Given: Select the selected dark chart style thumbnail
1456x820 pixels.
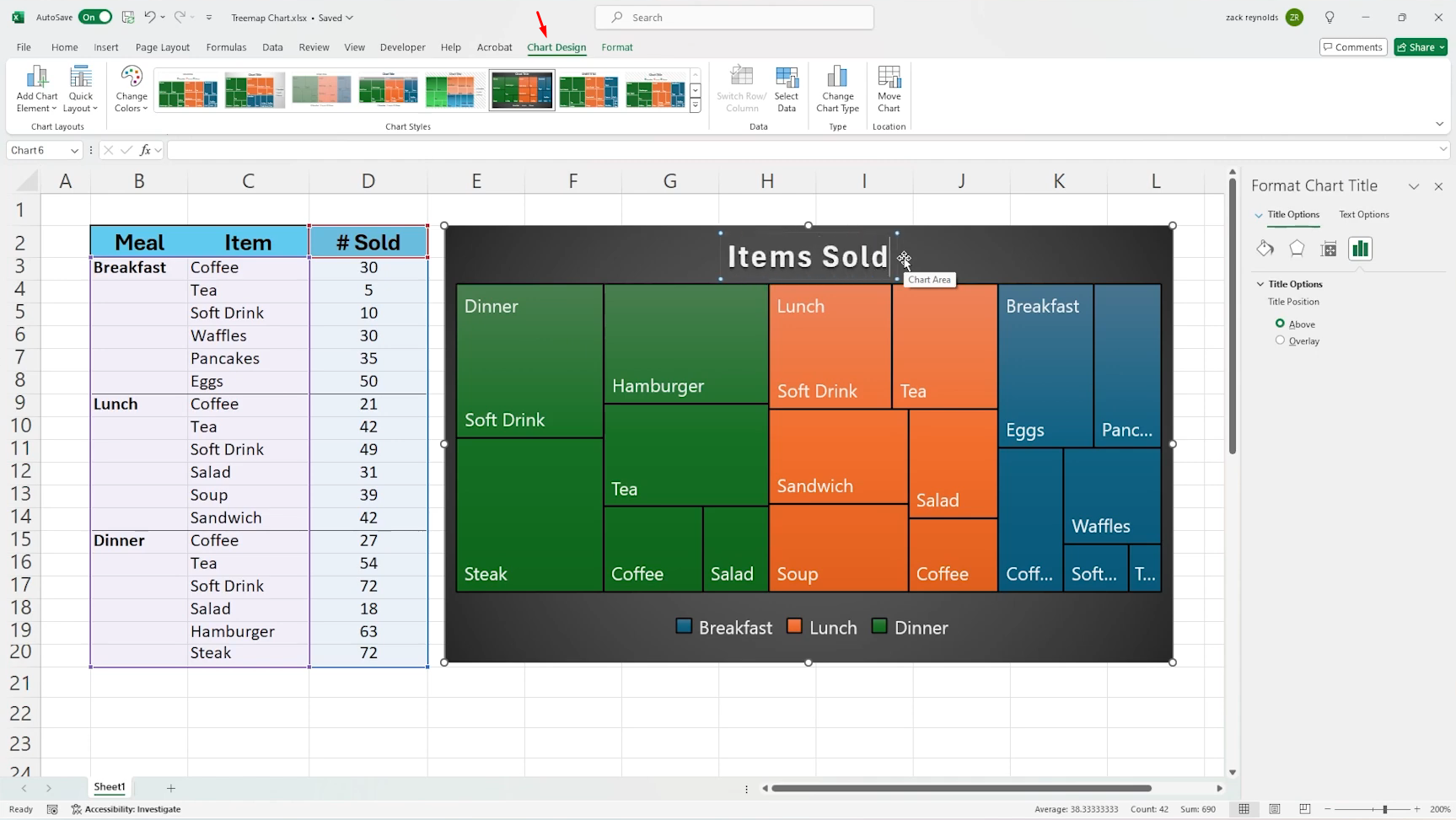Looking at the screenshot, I should click(522, 90).
